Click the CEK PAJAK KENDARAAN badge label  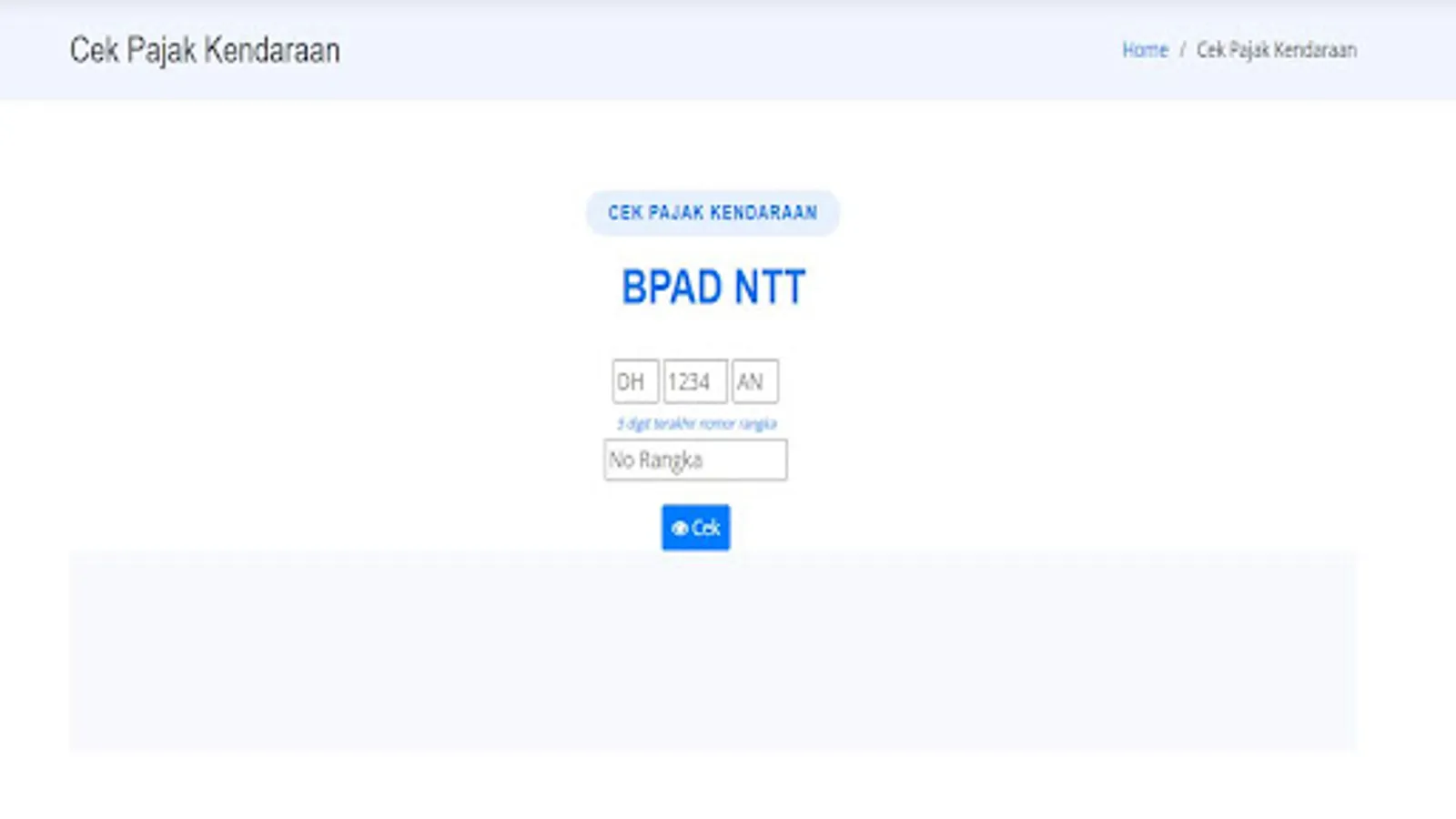coord(713,213)
